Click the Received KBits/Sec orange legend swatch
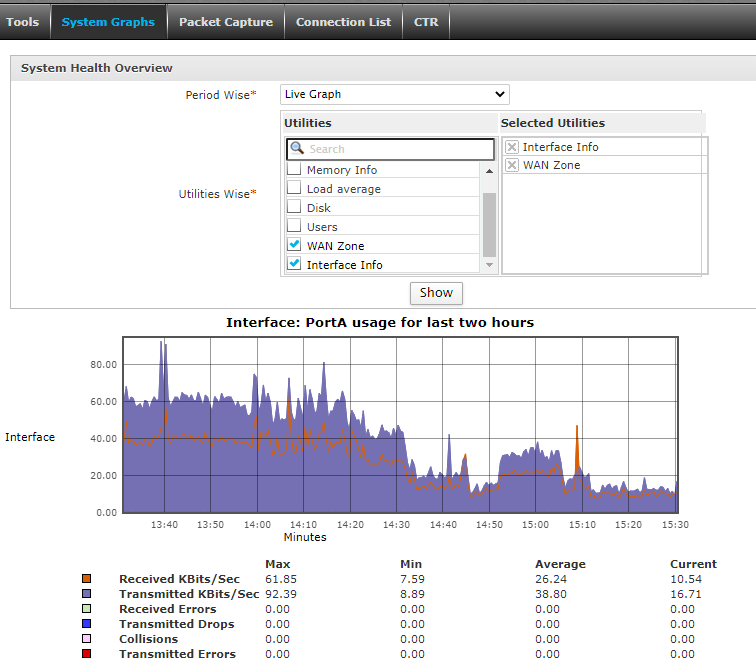Image resolution: width=756 pixels, height=663 pixels. [87, 579]
